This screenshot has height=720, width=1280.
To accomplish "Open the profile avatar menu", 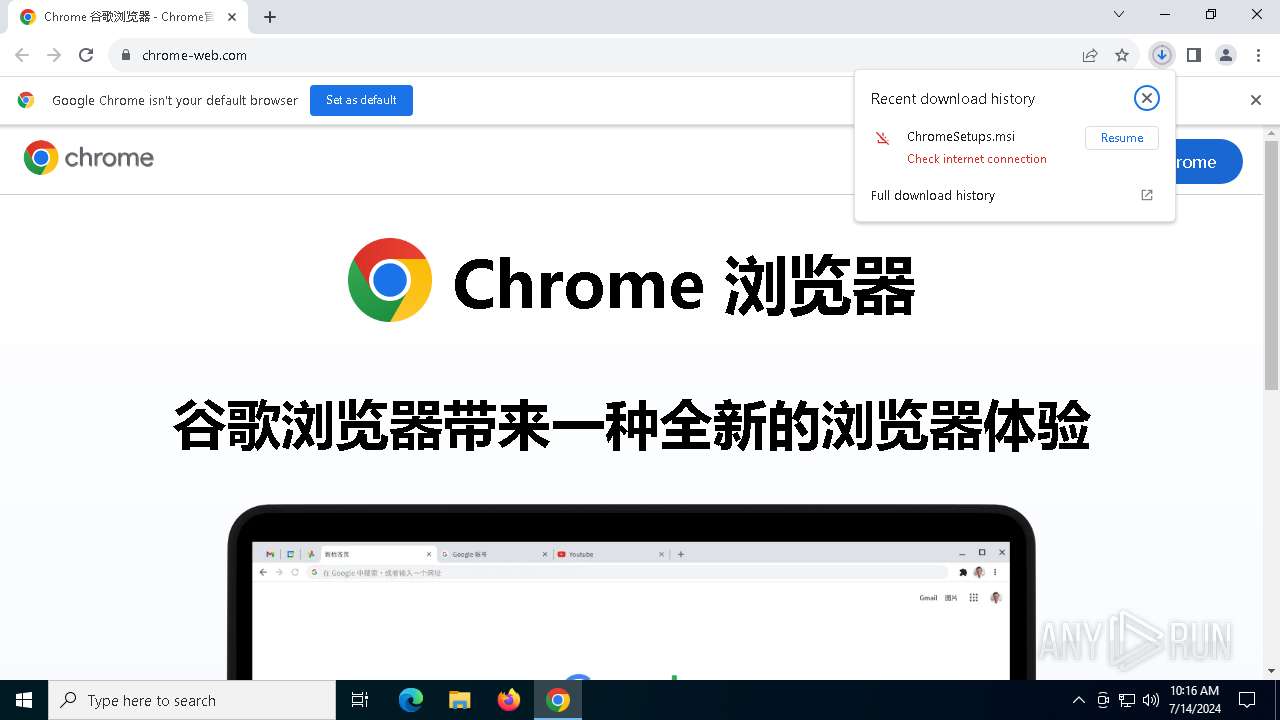I will pyautogui.click(x=1226, y=55).
